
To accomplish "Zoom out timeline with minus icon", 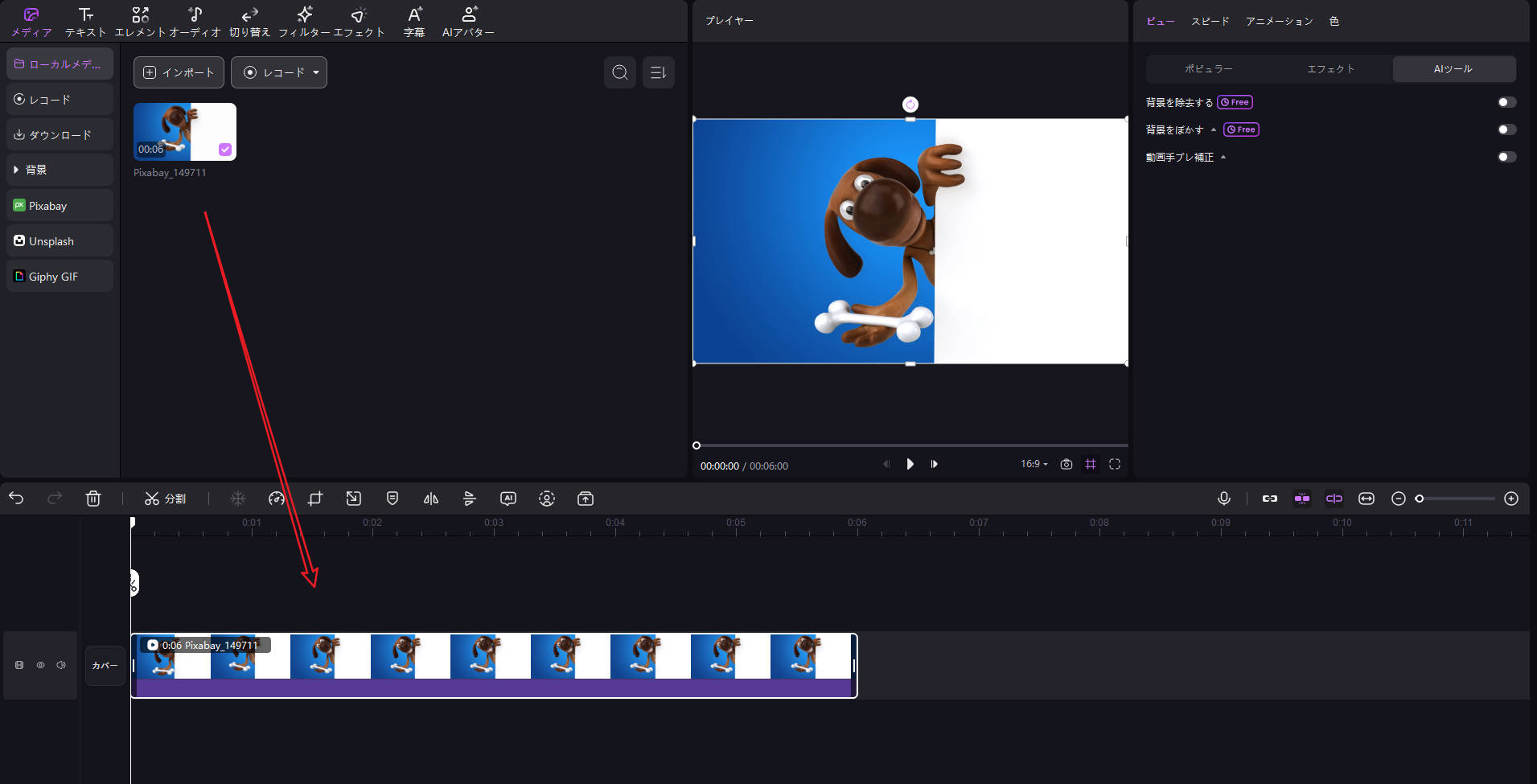I will (x=1399, y=499).
